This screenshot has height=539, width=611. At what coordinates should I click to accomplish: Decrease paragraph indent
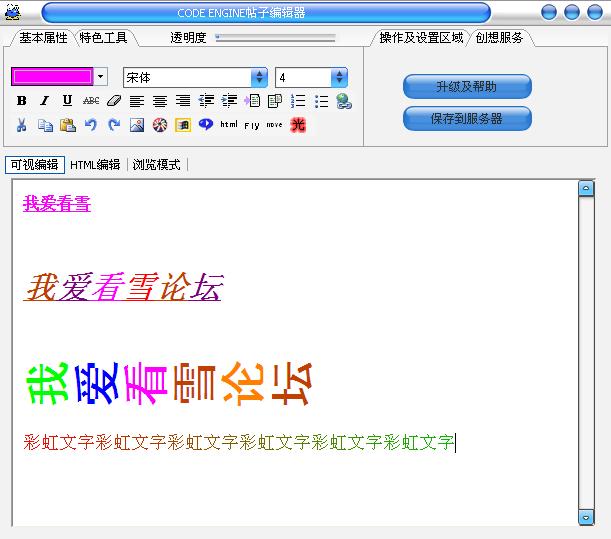(x=206, y=101)
